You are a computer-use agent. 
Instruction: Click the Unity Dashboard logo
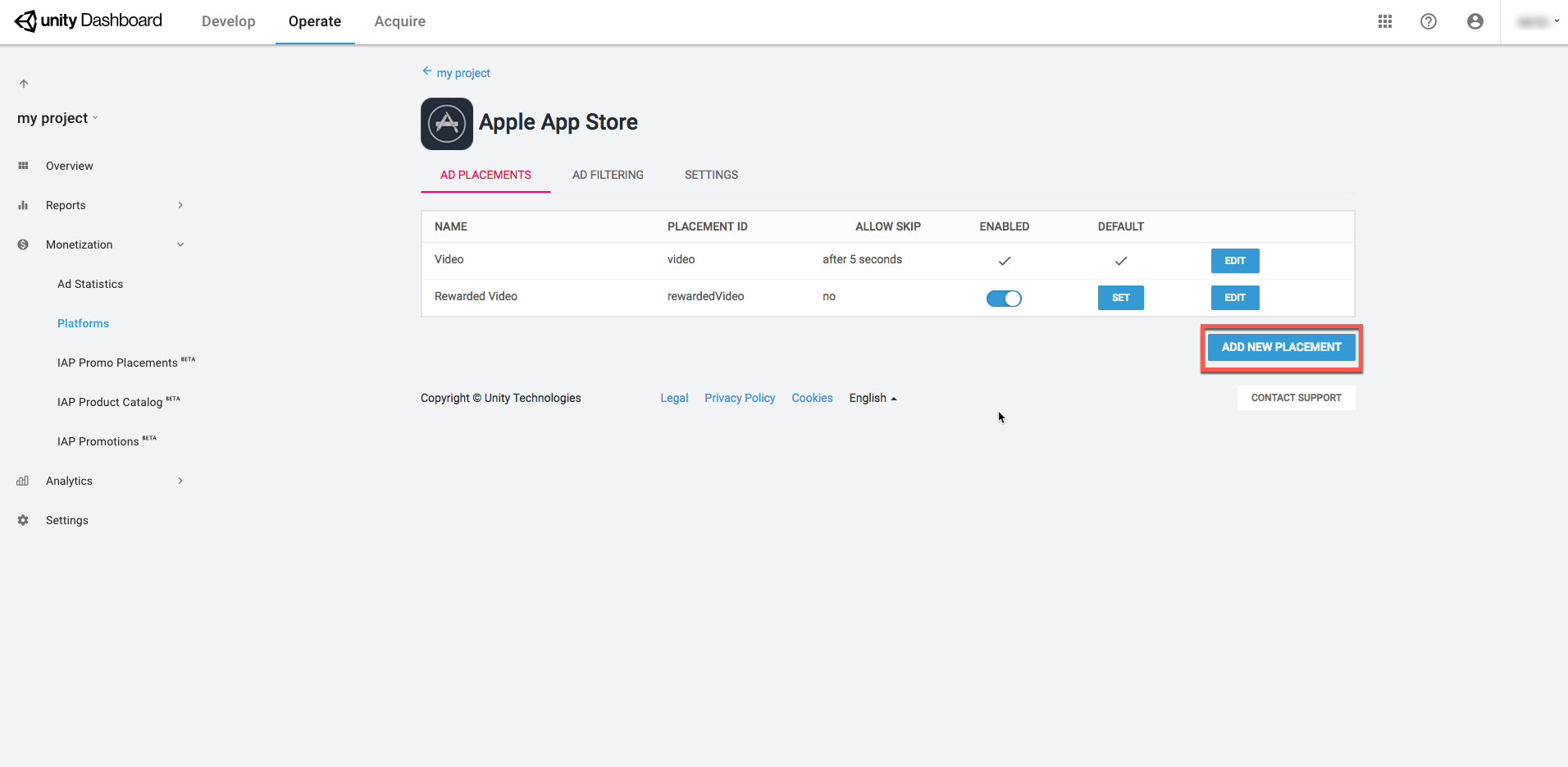[x=89, y=21]
